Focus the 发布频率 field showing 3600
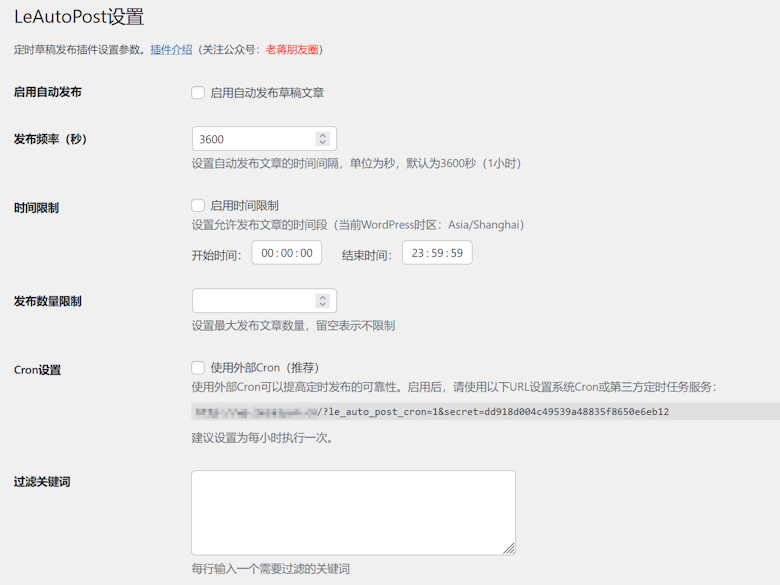The height and width of the screenshot is (585, 780). [264, 139]
